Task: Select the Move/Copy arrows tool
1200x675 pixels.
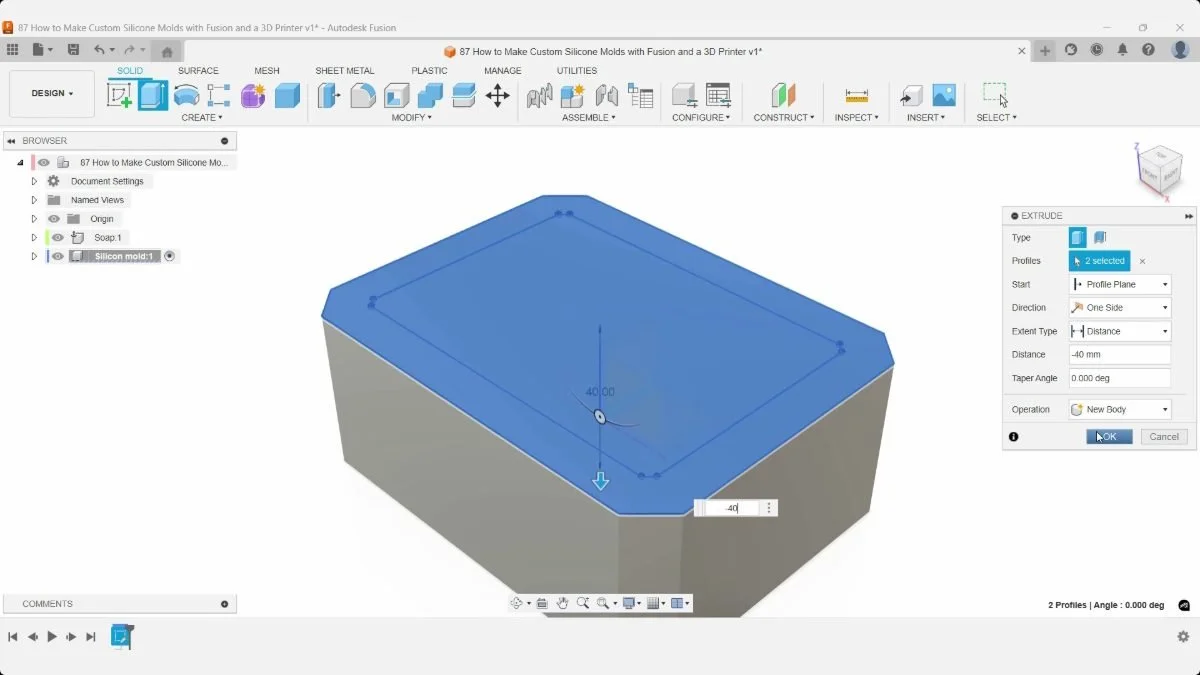Action: point(497,95)
